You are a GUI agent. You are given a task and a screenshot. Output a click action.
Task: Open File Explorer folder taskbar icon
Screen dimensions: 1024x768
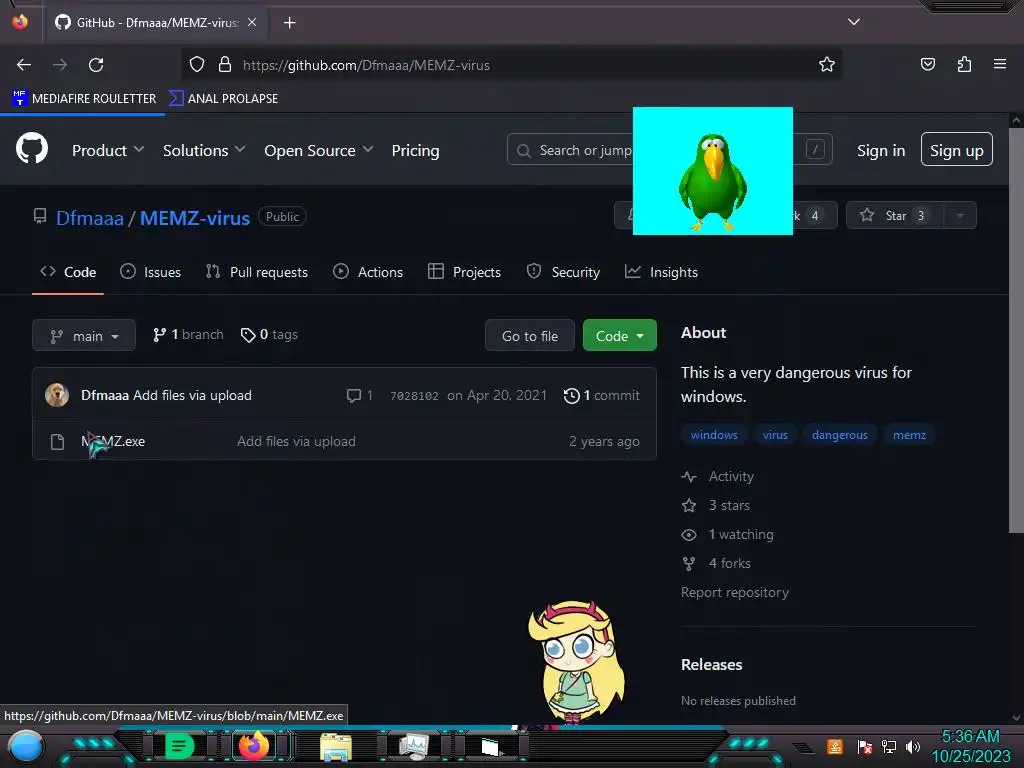336,746
